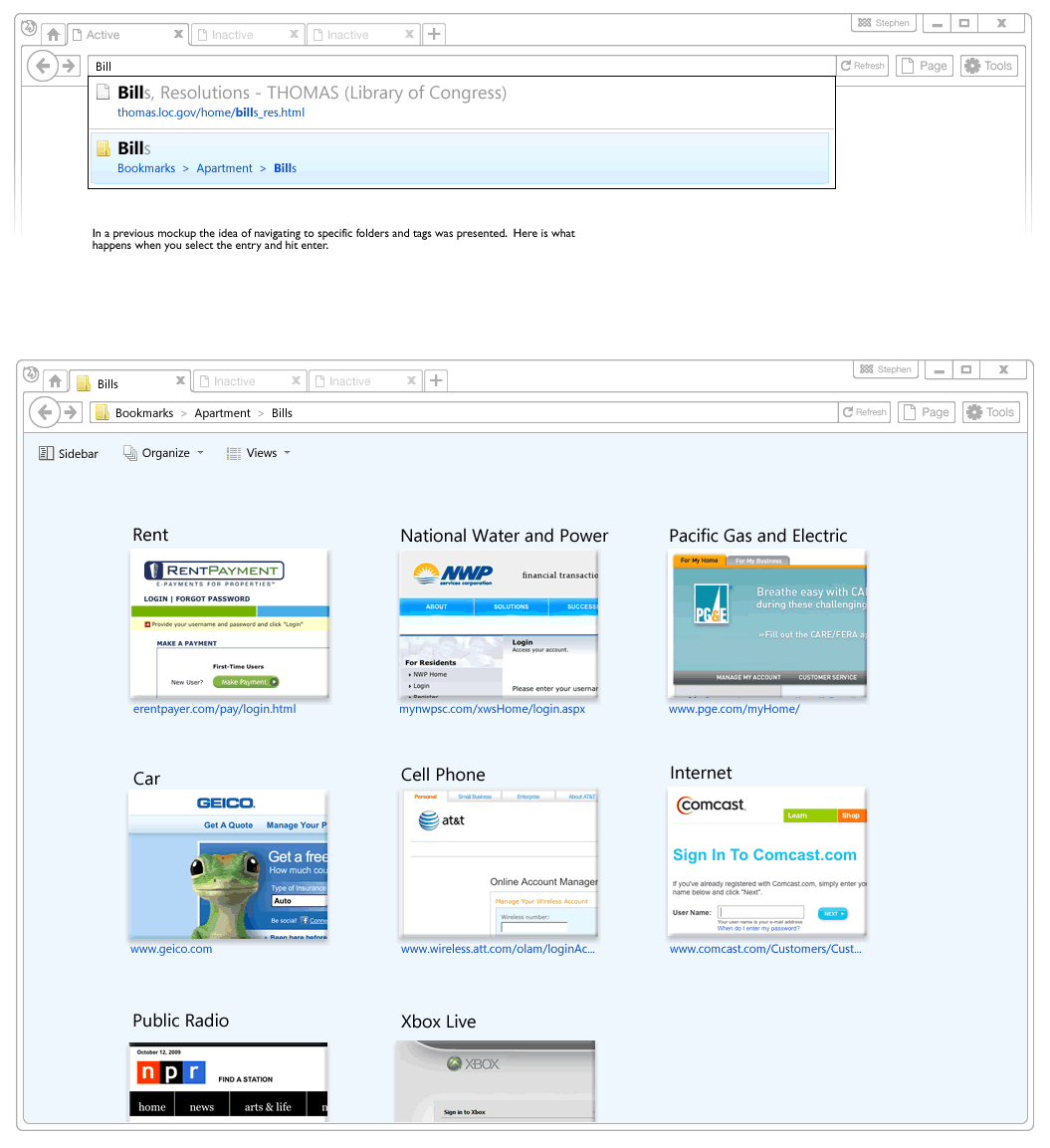Click the "Internet" bookmark title
The height and width of the screenshot is (1148, 1050).
click(x=701, y=774)
